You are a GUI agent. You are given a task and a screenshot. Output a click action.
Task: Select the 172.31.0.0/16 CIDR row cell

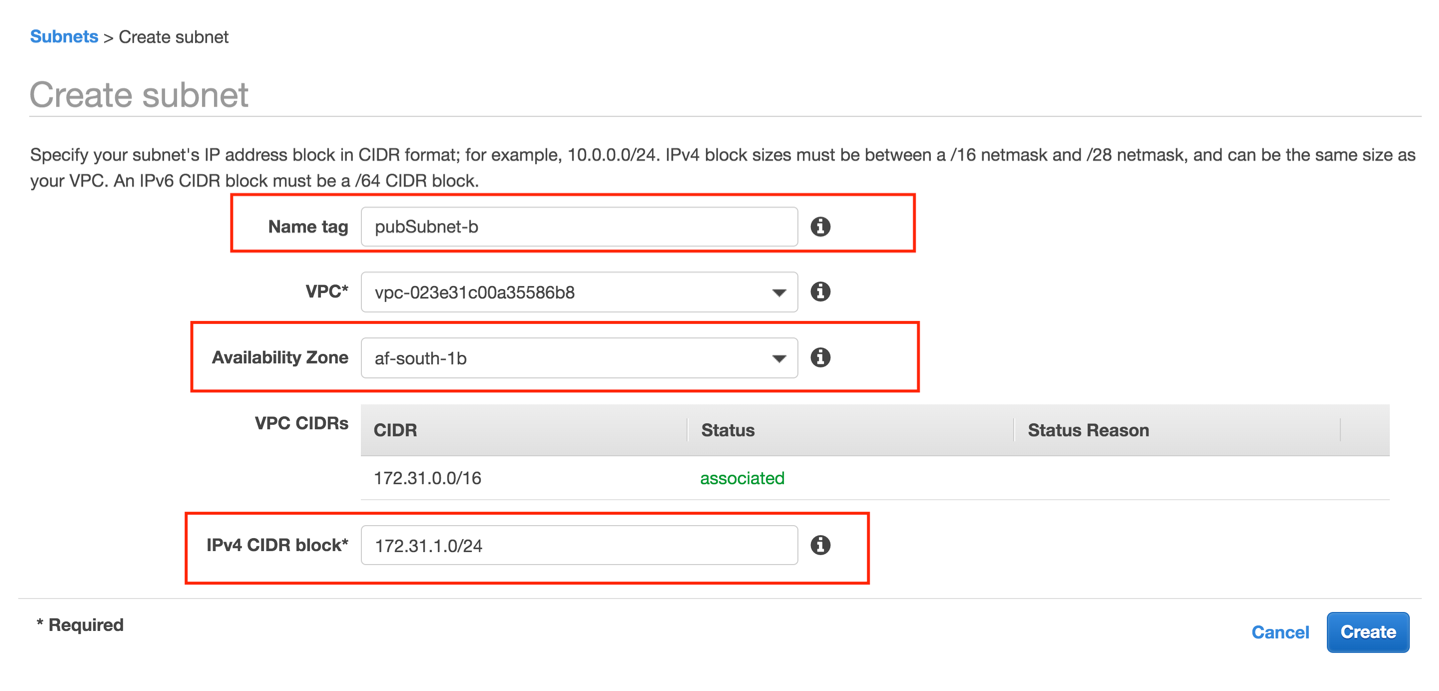click(428, 478)
